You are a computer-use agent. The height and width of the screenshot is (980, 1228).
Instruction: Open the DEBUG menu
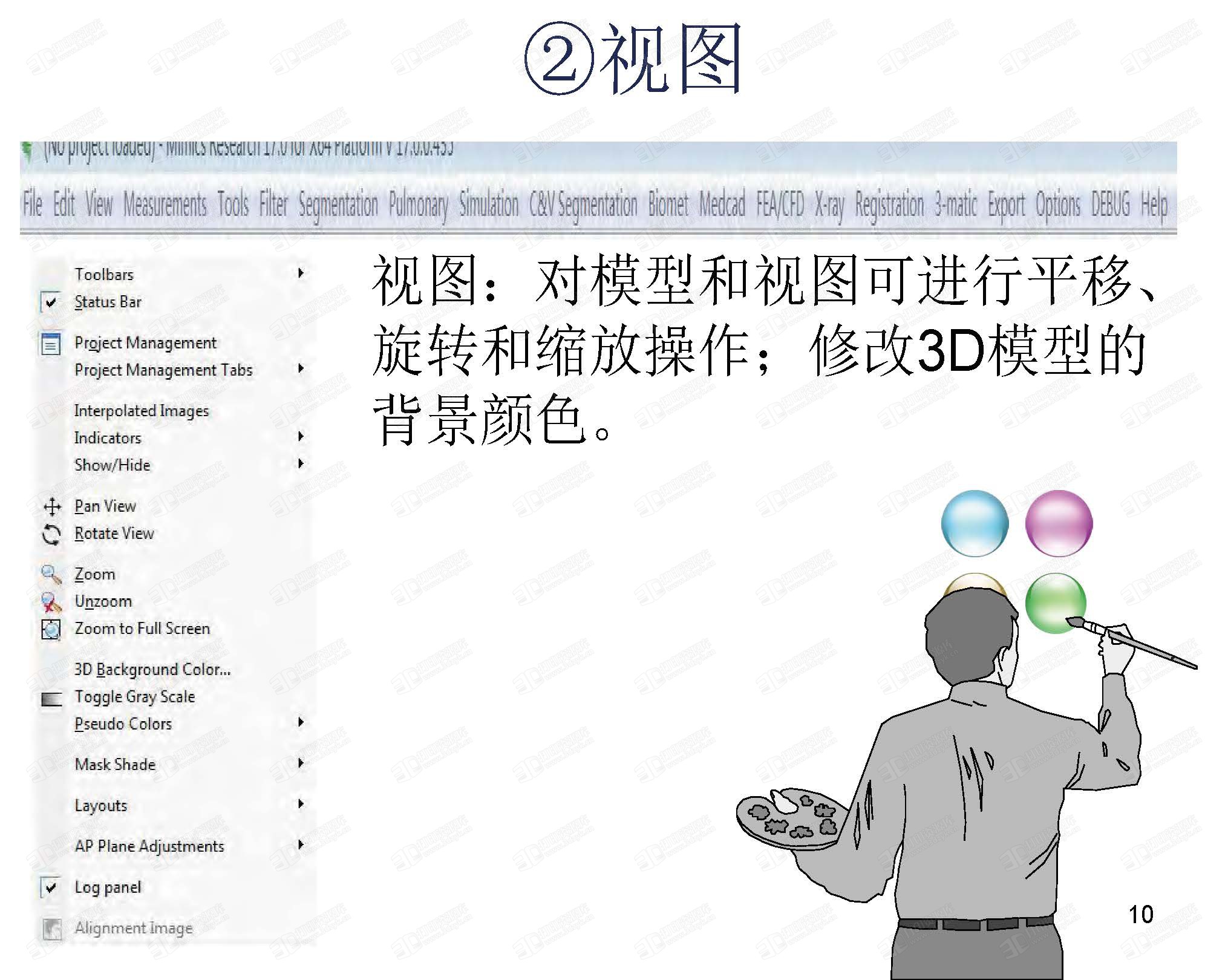click(x=1111, y=204)
